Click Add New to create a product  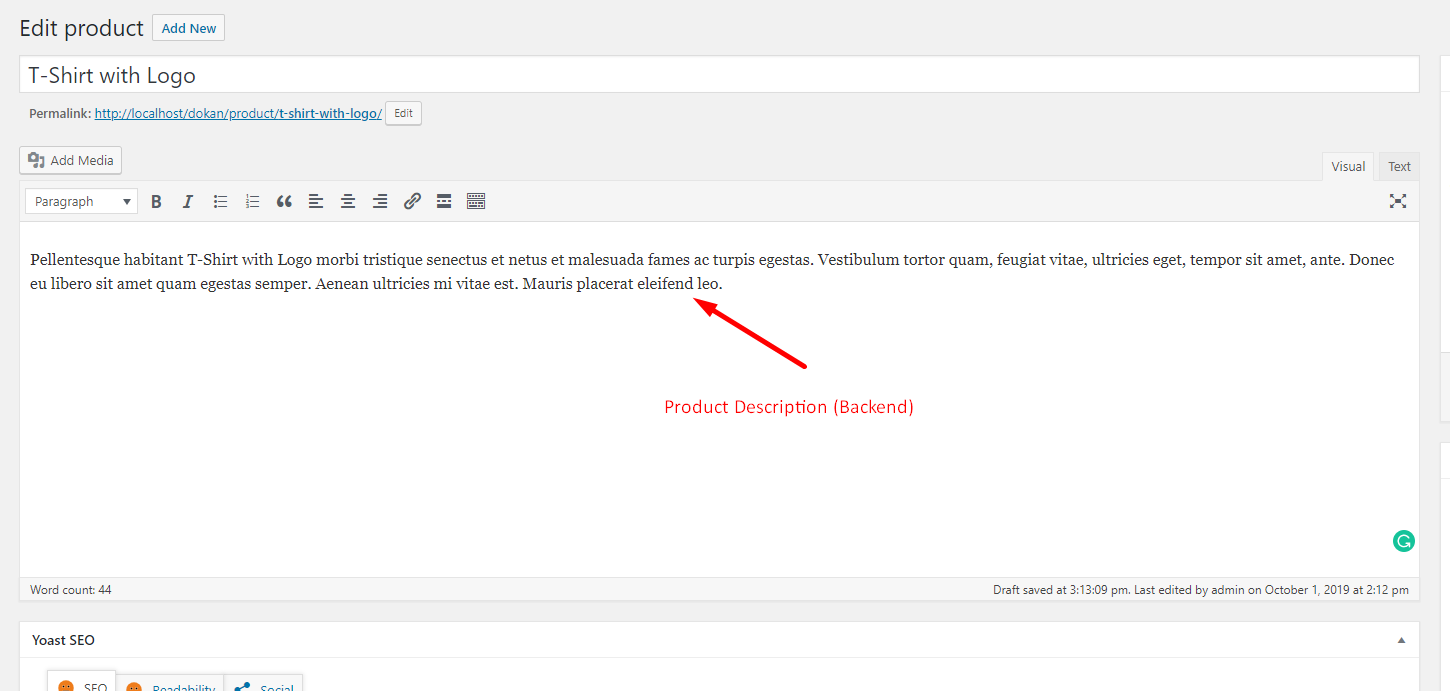(x=188, y=27)
